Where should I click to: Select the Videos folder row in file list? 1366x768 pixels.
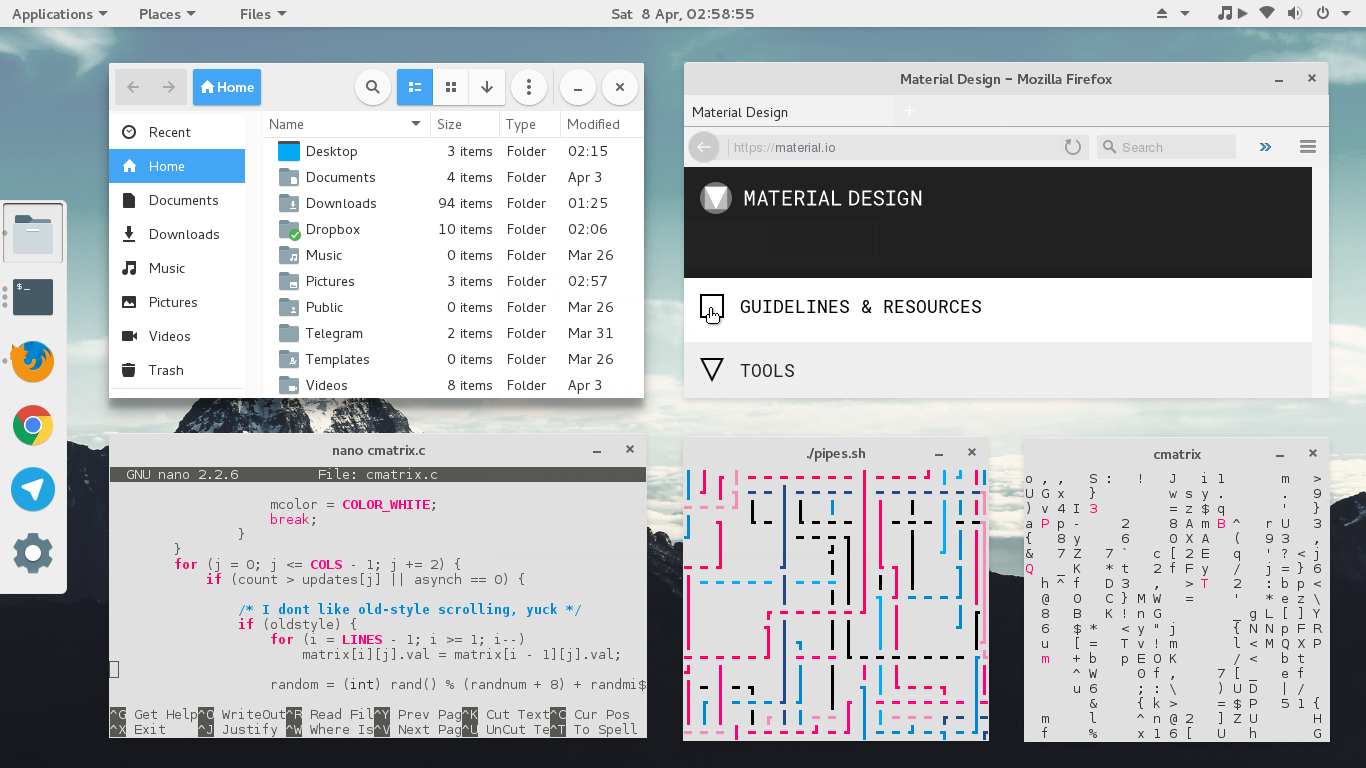click(x=453, y=385)
